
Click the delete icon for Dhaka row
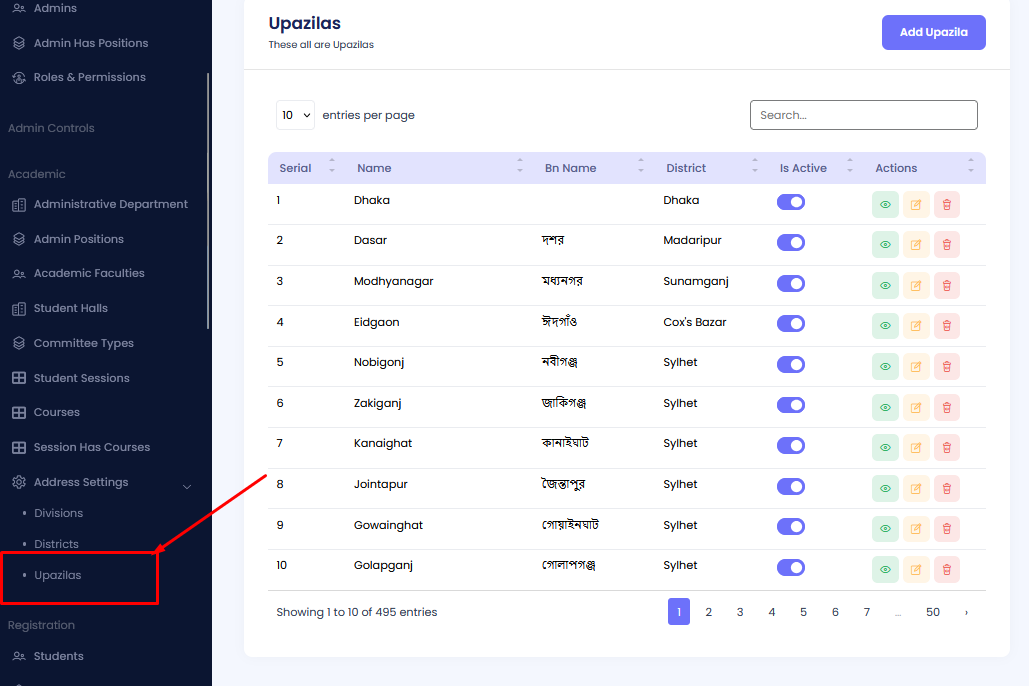947,205
